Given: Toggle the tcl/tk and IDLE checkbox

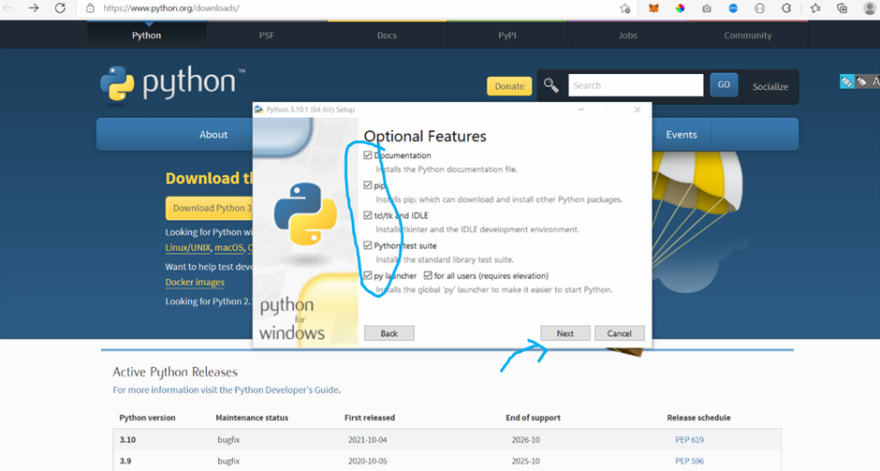Looking at the screenshot, I should coord(368,215).
